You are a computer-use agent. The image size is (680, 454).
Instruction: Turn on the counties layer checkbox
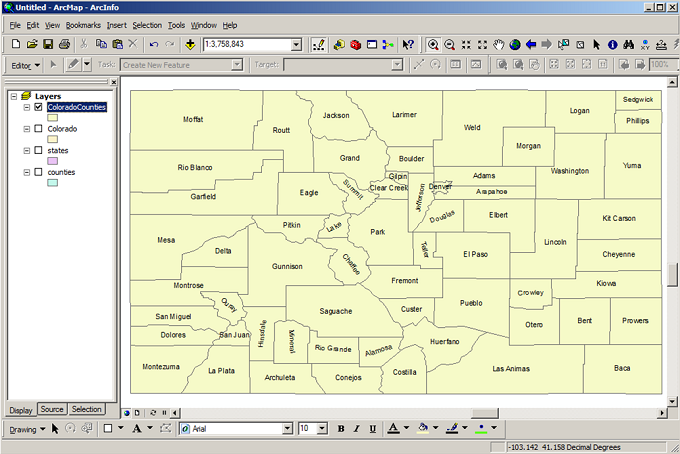pyautogui.click(x=38, y=172)
